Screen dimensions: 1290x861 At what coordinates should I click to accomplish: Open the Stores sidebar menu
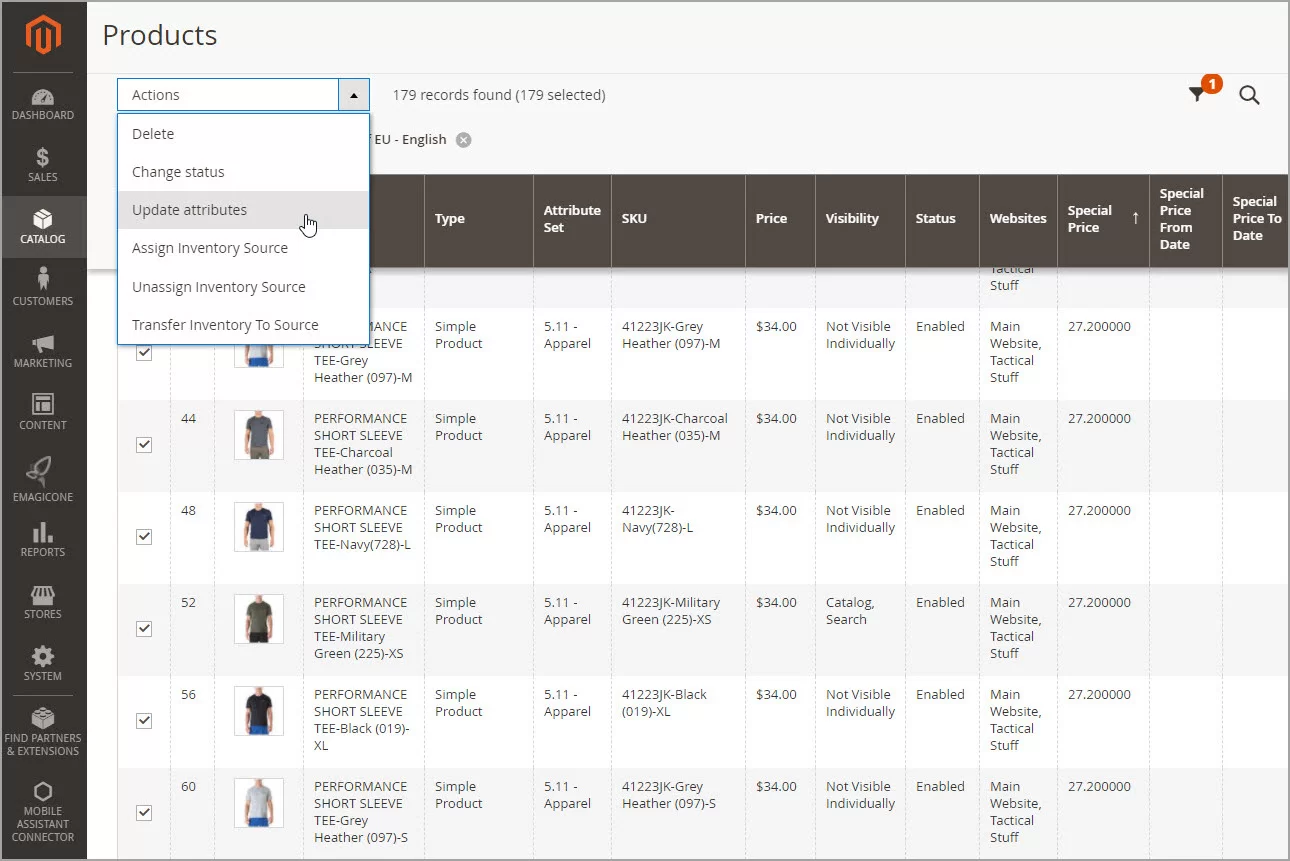click(x=43, y=603)
